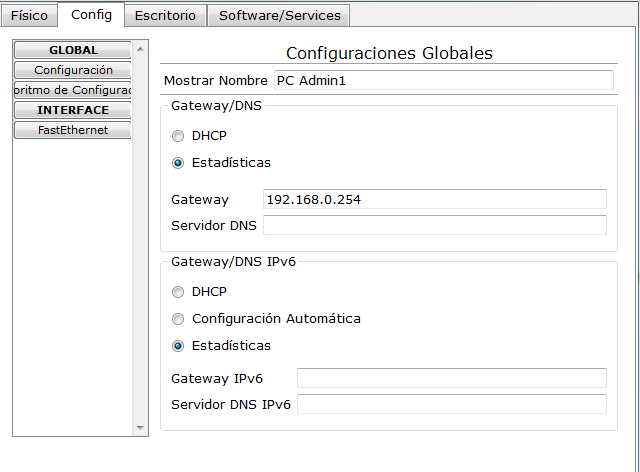Screen dimensions: 640x472
Task: Enable DHCP under the Gateway/DNS section
Action: tap(178, 137)
